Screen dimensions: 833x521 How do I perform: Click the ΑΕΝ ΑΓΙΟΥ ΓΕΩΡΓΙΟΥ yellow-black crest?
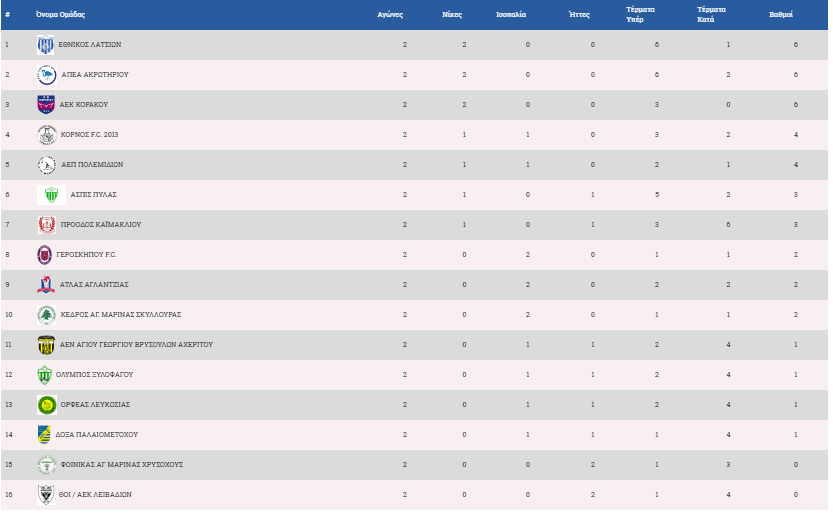point(46,345)
